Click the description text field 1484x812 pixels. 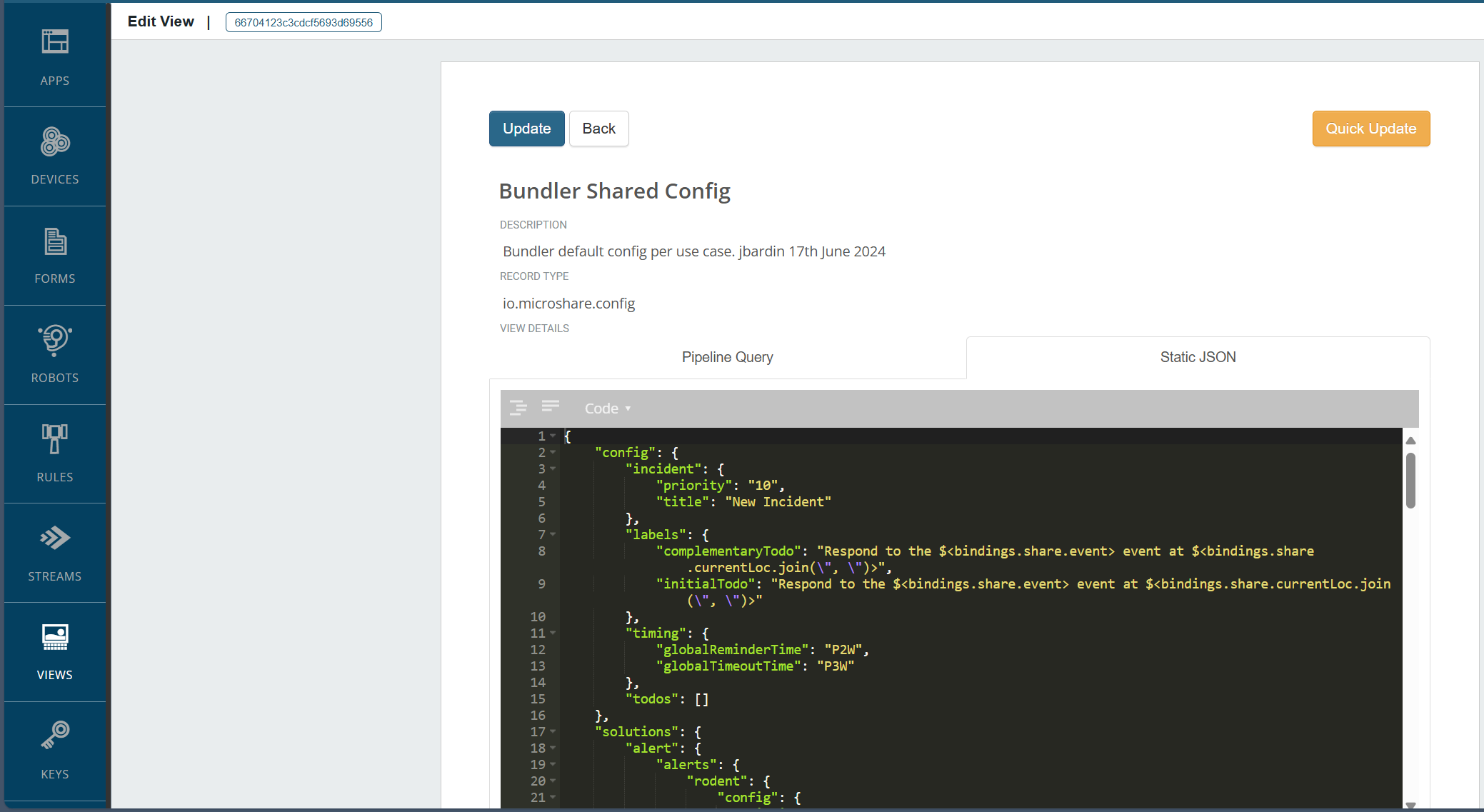[x=694, y=251]
